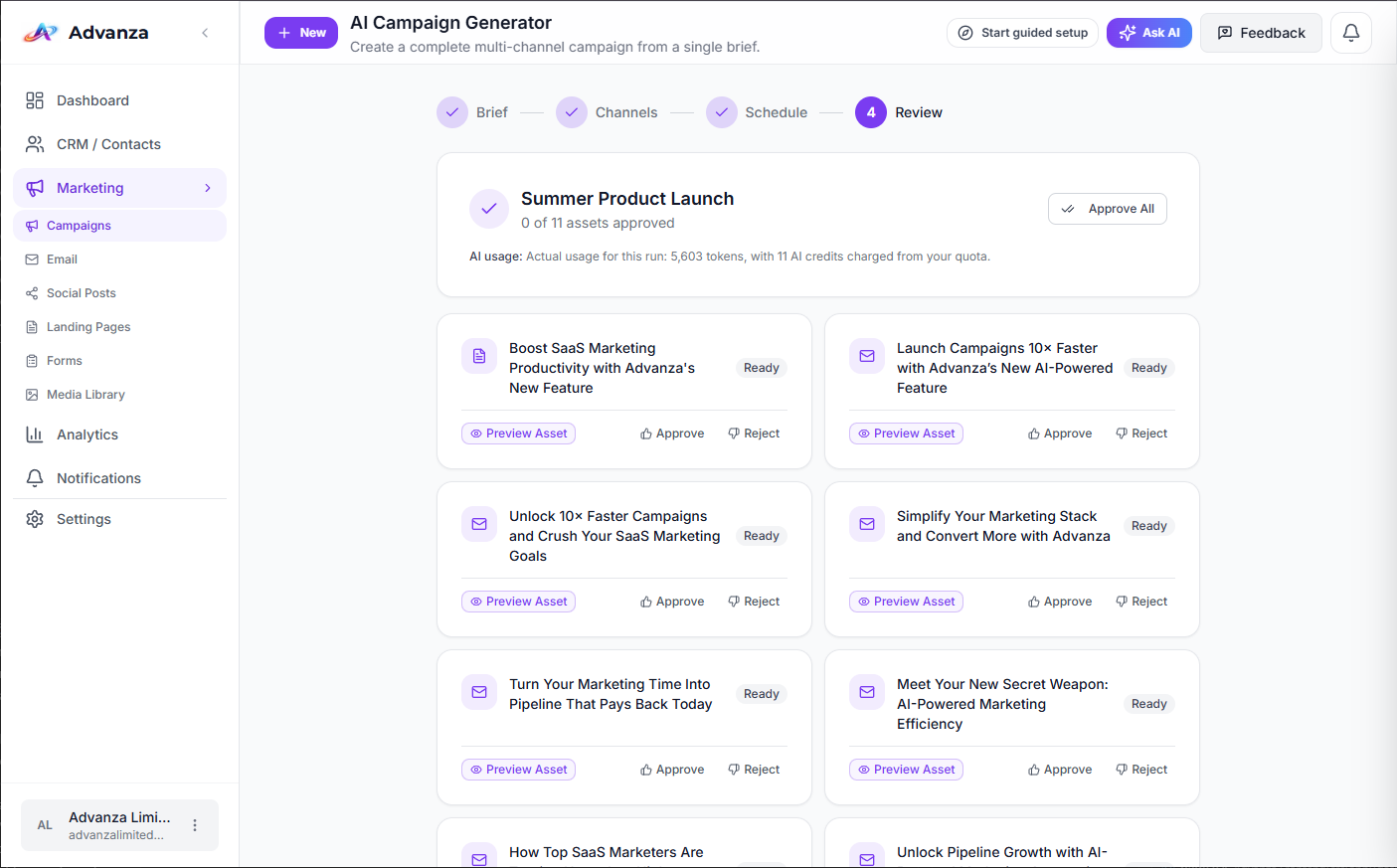Open the Email submenu item
This screenshot has height=868, width=1397.
click(119, 260)
